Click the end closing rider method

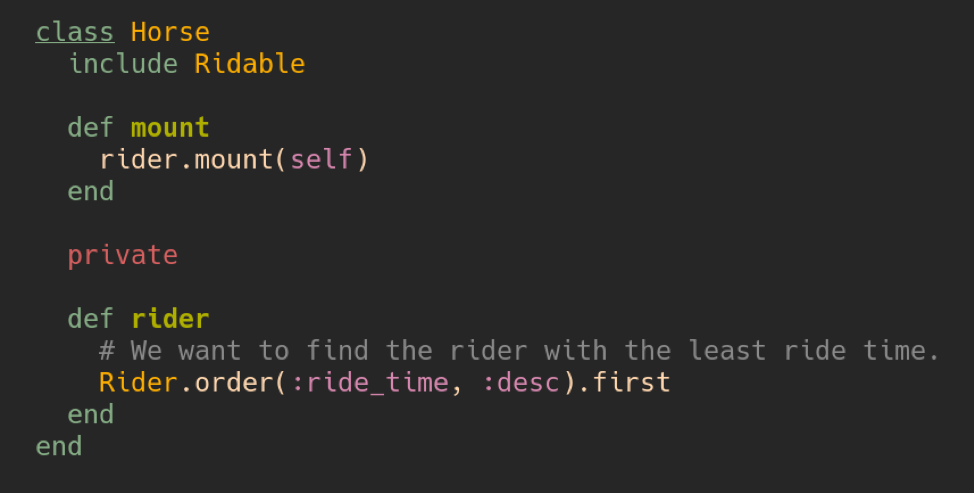tap(91, 414)
